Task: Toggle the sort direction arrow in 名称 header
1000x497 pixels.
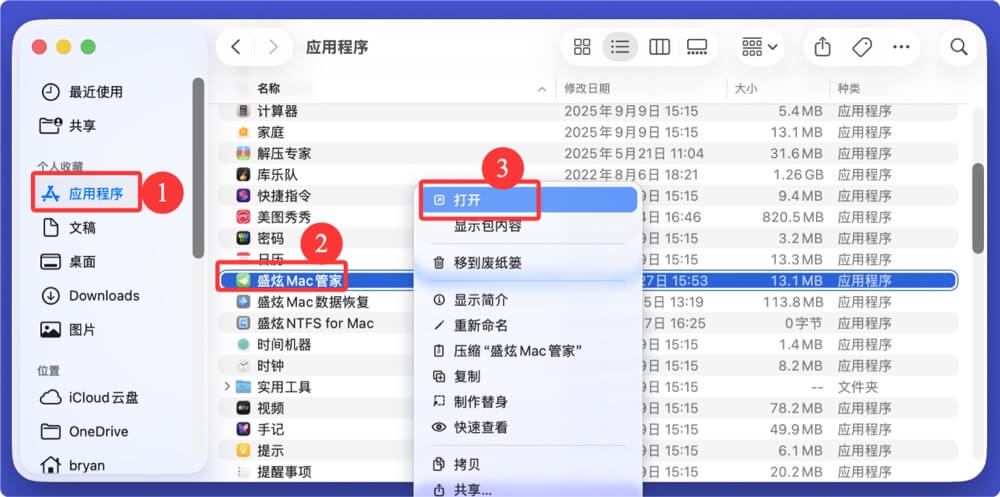Action: point(542,89)
